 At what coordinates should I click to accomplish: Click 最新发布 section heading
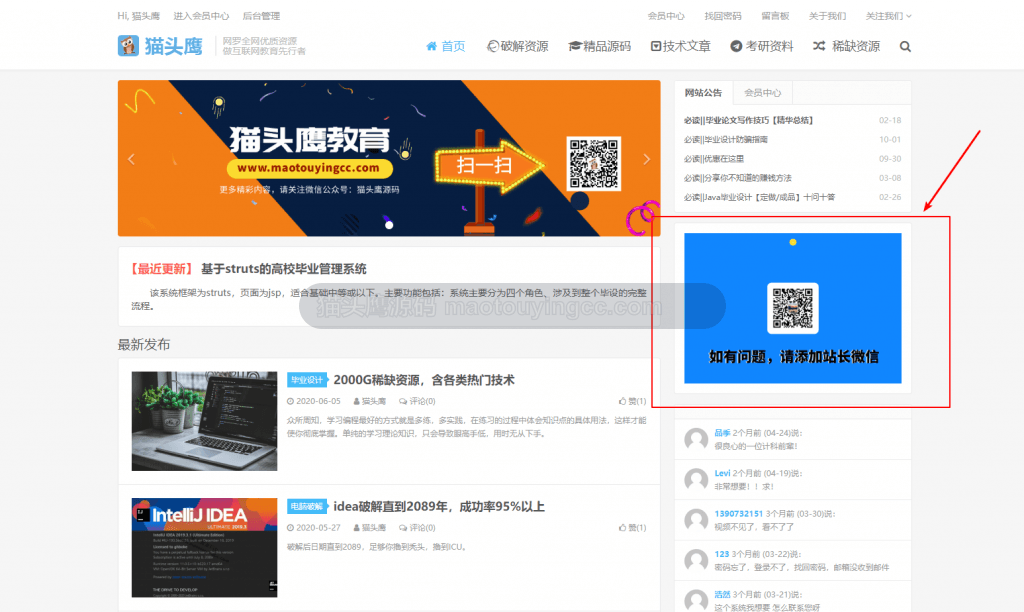point(144,345)
